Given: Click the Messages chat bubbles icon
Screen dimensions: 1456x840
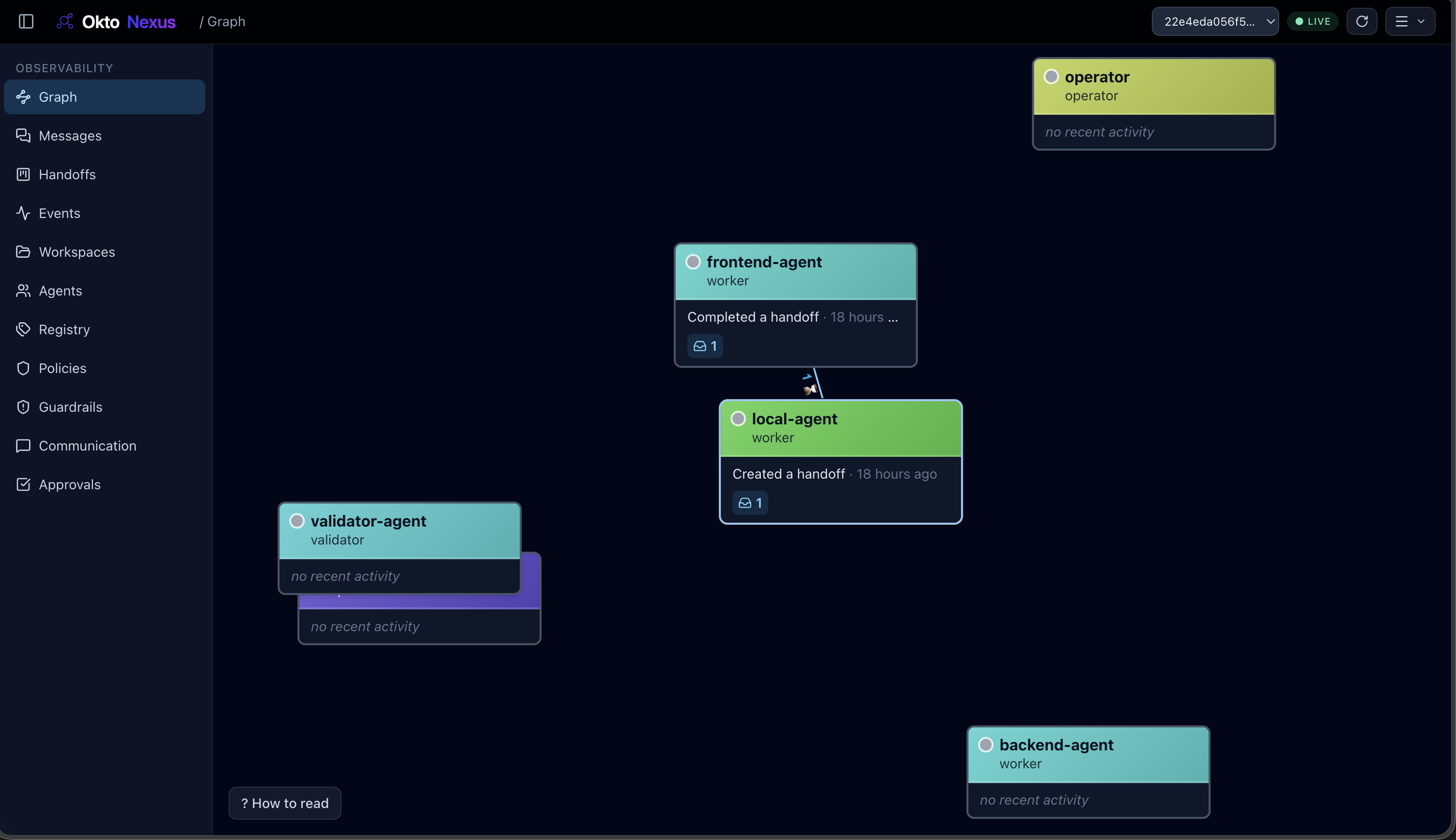Looking at the screenshot, I should pyautogui.click(x=23, y=136).
